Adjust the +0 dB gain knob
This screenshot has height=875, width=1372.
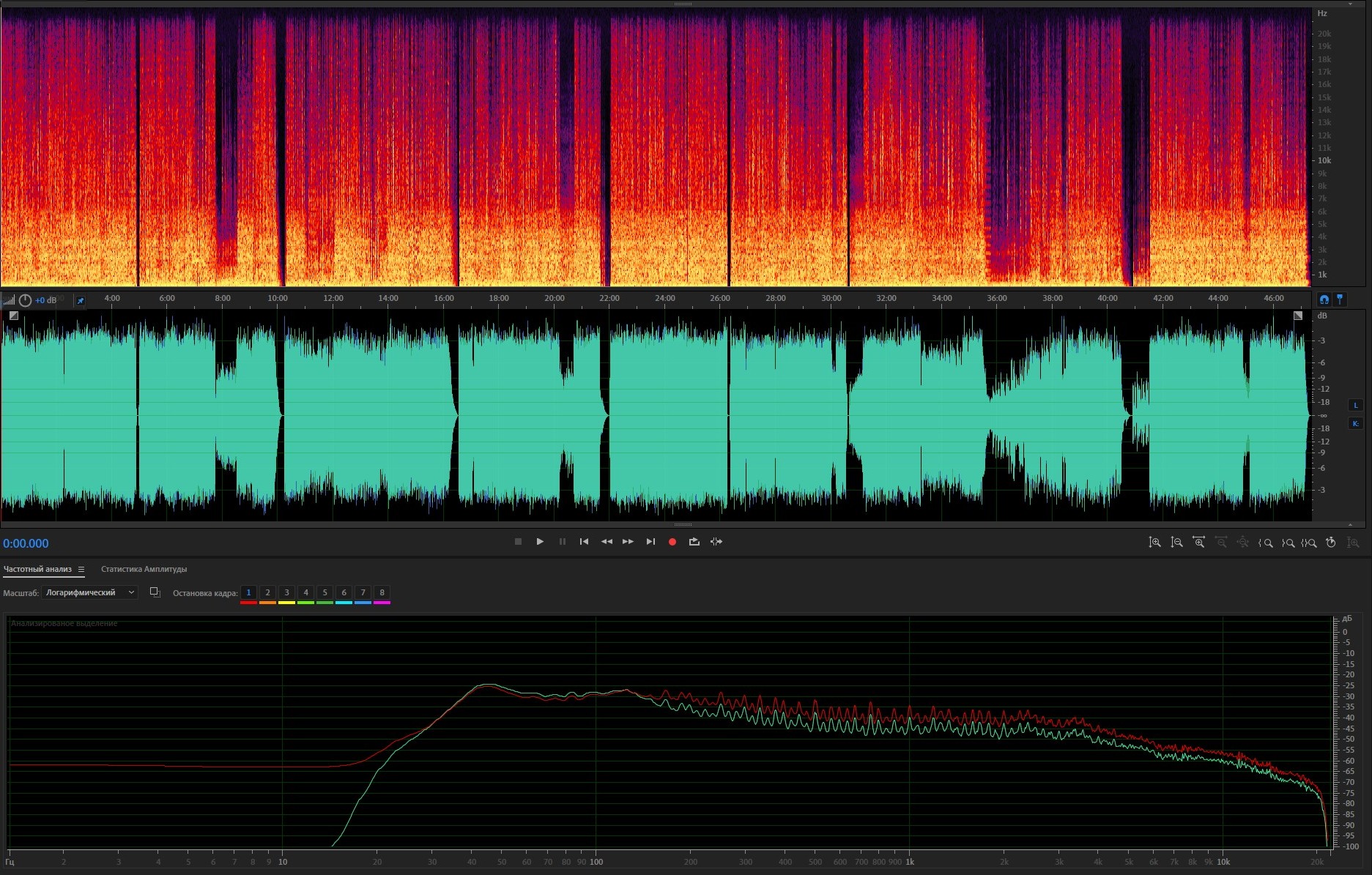pos(26,300)
